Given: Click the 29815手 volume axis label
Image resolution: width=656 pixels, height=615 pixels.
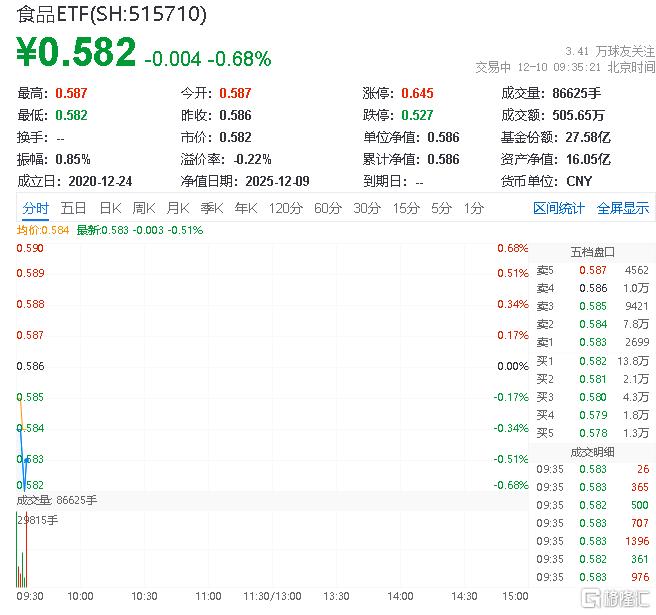Looking at the screenshot, I should point(37,520).
